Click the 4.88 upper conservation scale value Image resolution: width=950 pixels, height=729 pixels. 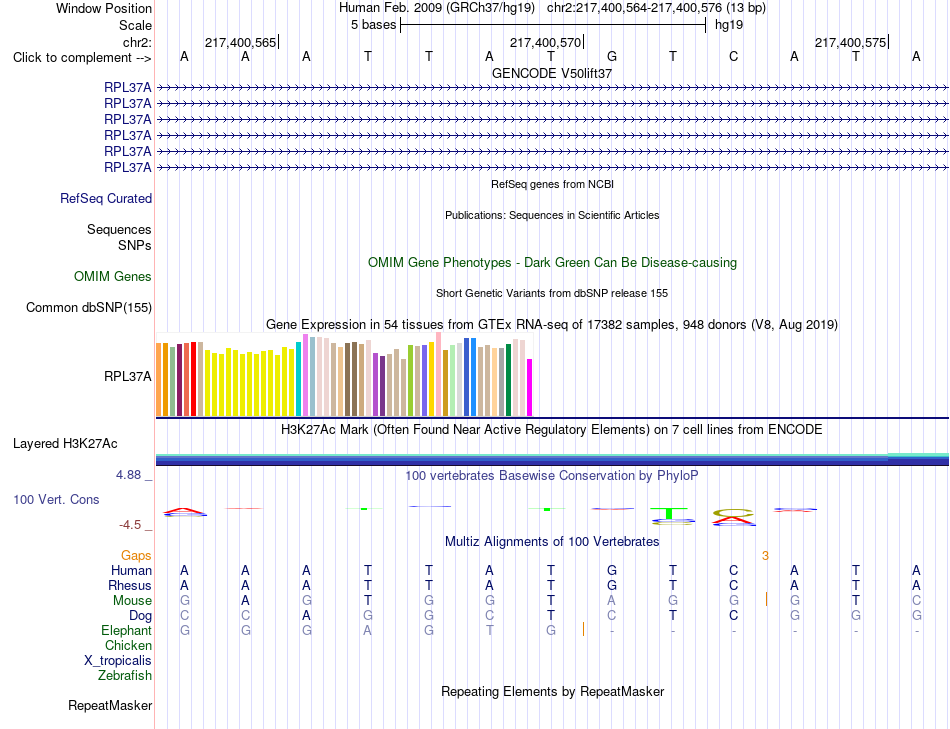(x=128, y=475)
